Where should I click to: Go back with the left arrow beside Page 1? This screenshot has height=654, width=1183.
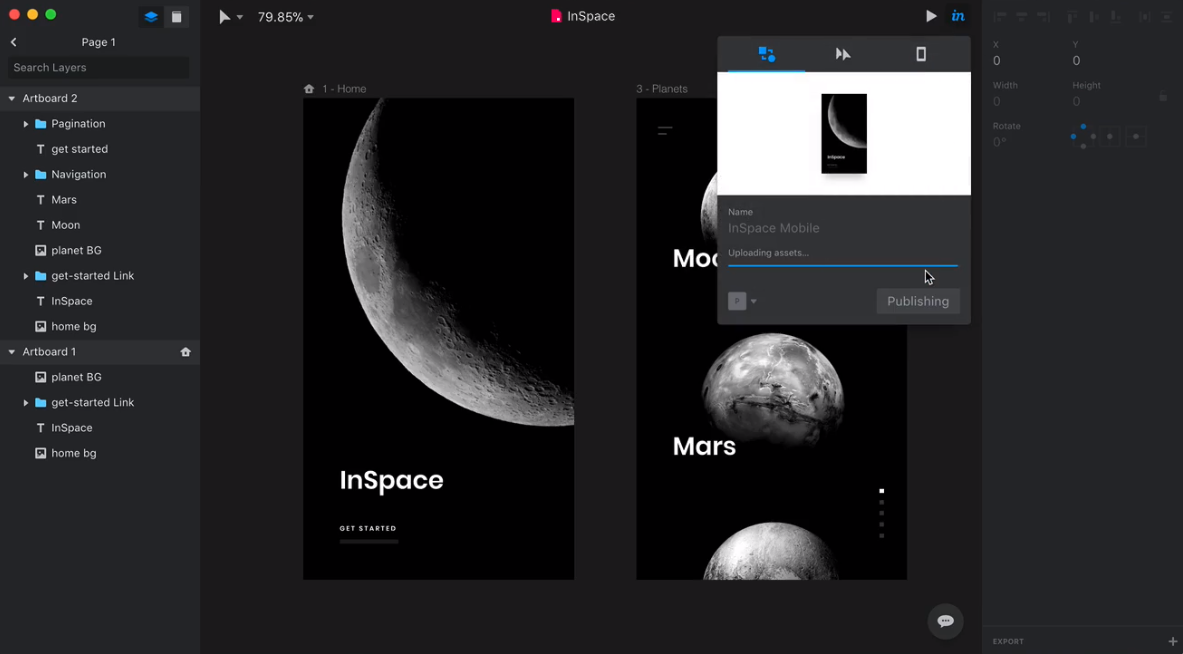point(14,42)
